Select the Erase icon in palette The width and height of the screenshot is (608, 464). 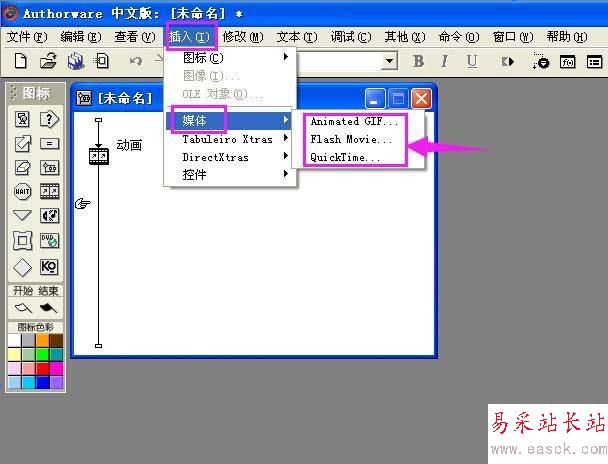point(22,167)
